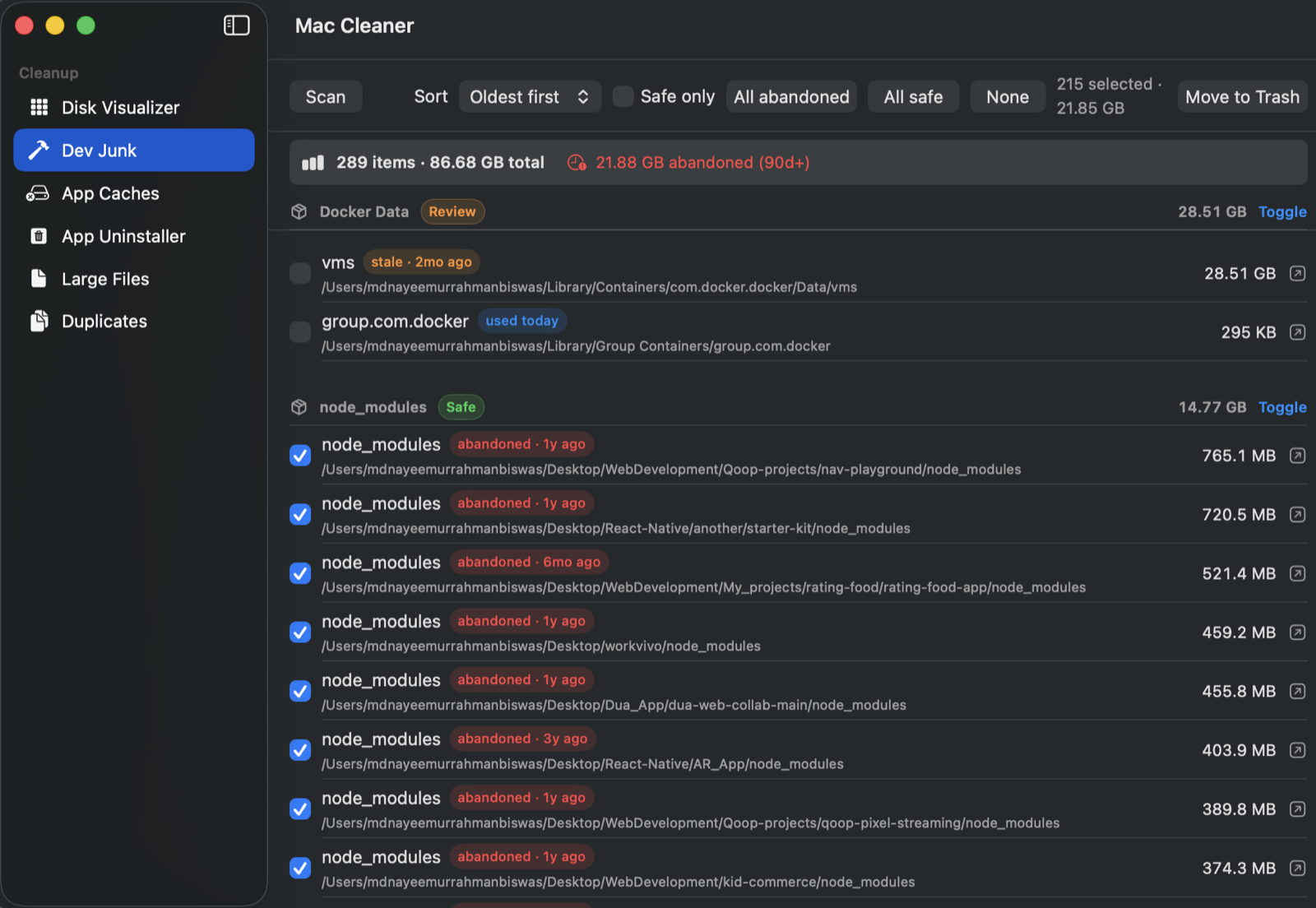
Task: Reveal workvivo 459.2 MB arrow icon
Action: click(1297, 632)
